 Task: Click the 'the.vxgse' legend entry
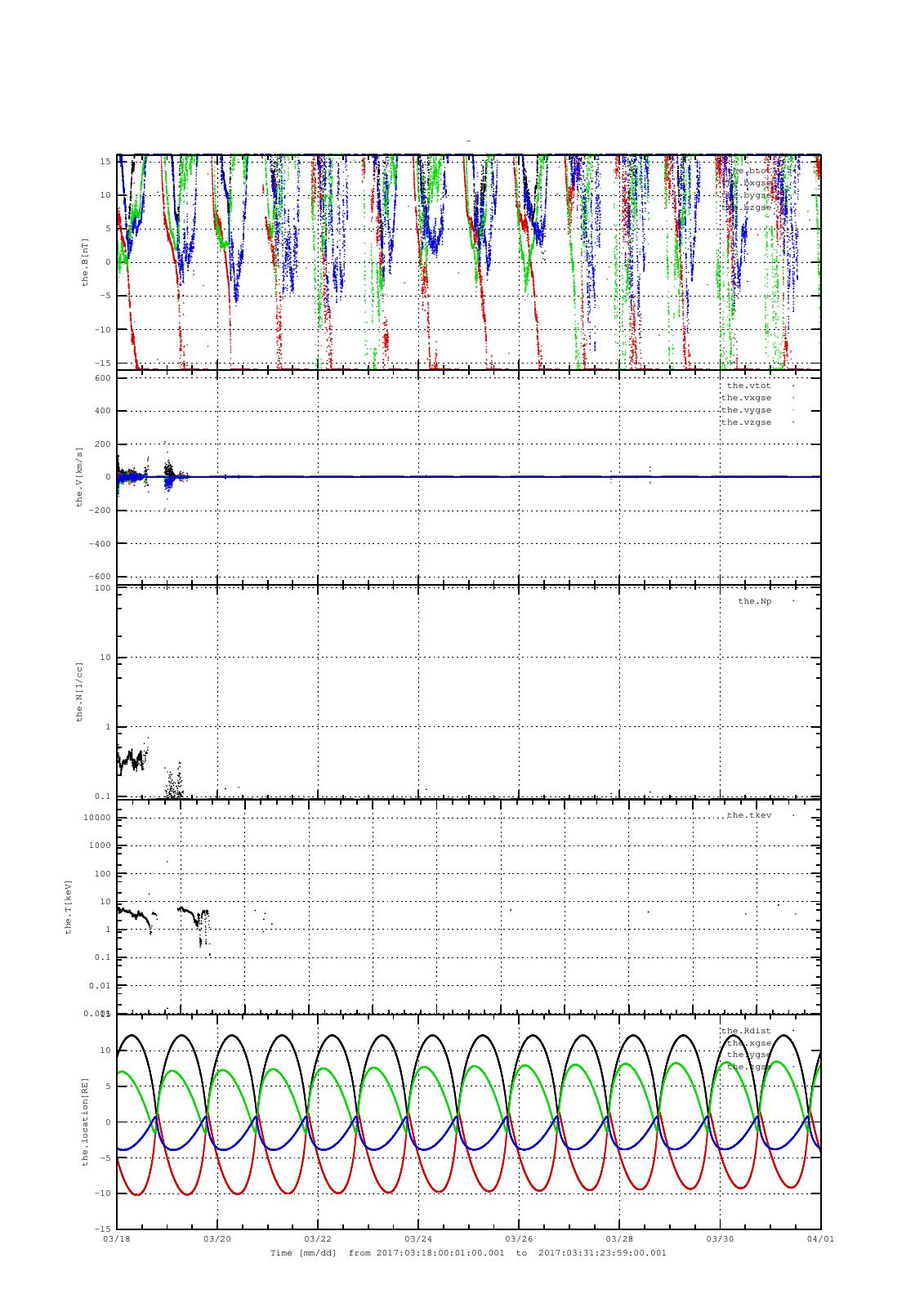pos(746,398)
